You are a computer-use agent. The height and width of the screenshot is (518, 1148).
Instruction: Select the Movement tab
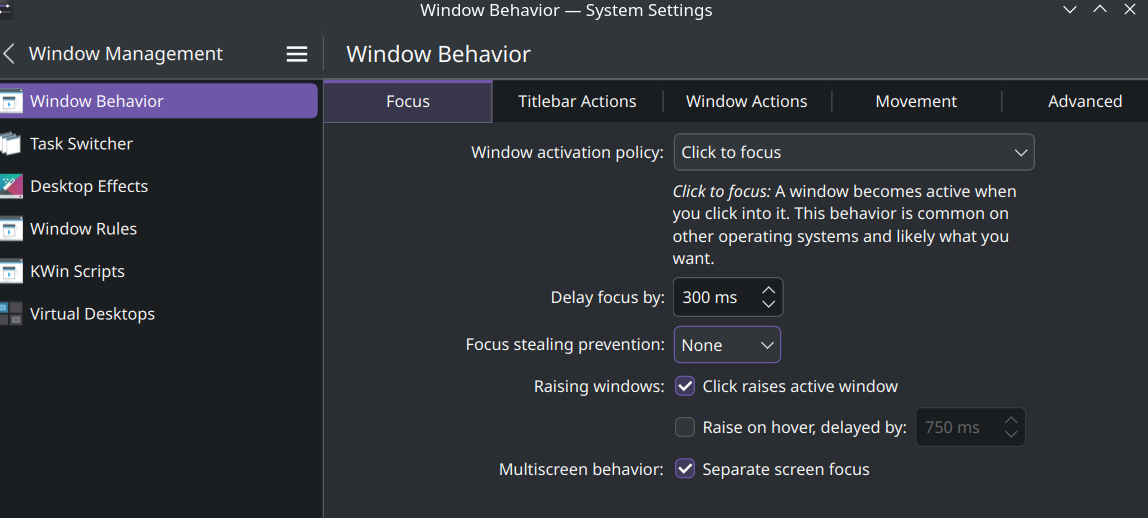(916, 101)
